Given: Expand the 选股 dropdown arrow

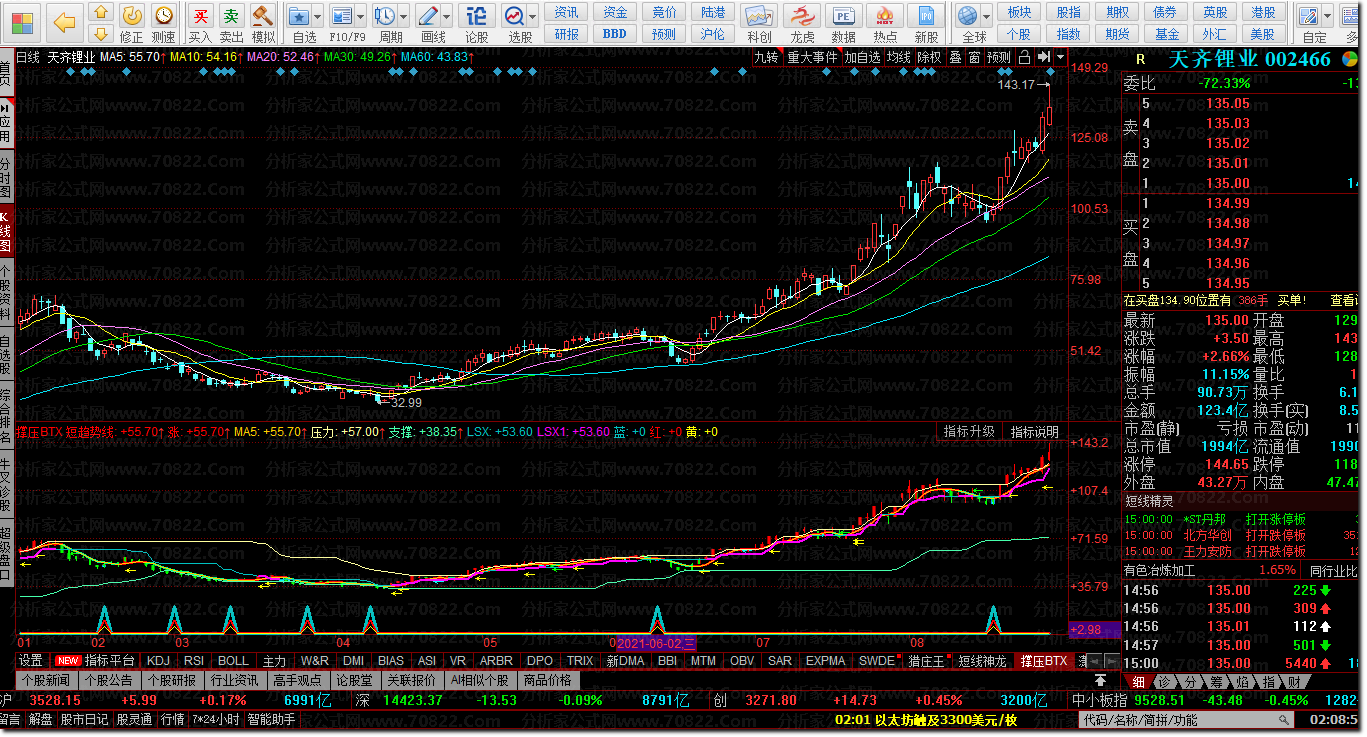Looking at the screenshot, I should coord(533,16).
